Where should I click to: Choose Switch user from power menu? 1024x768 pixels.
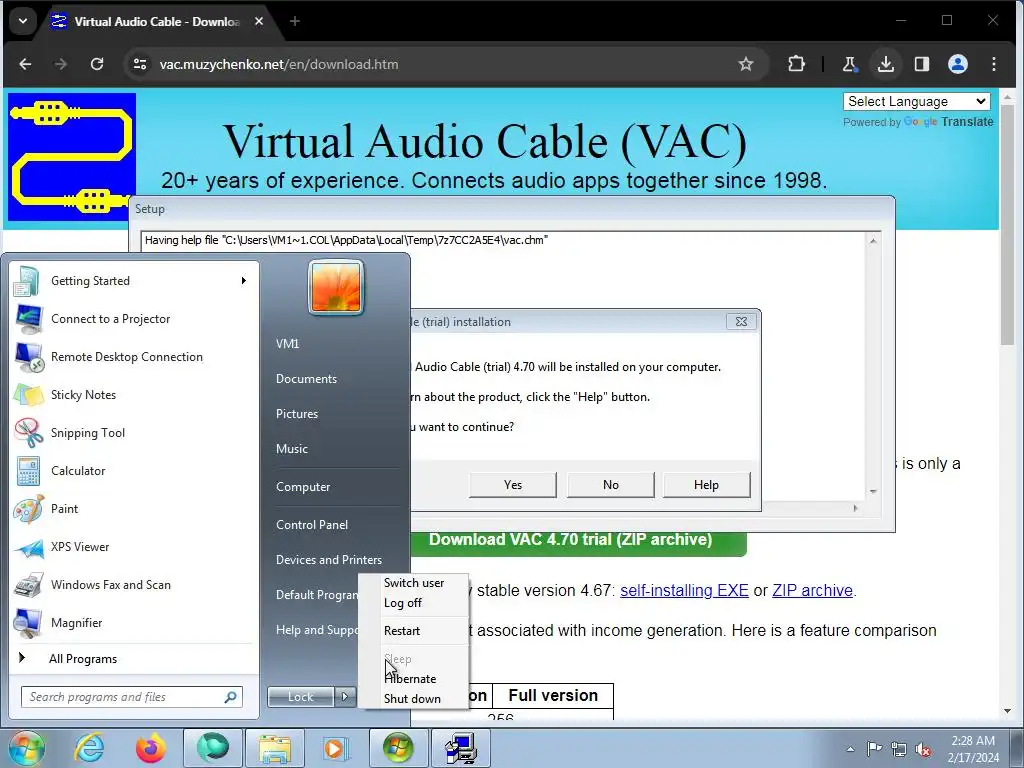pyautogui.click(x=414, y=583)
